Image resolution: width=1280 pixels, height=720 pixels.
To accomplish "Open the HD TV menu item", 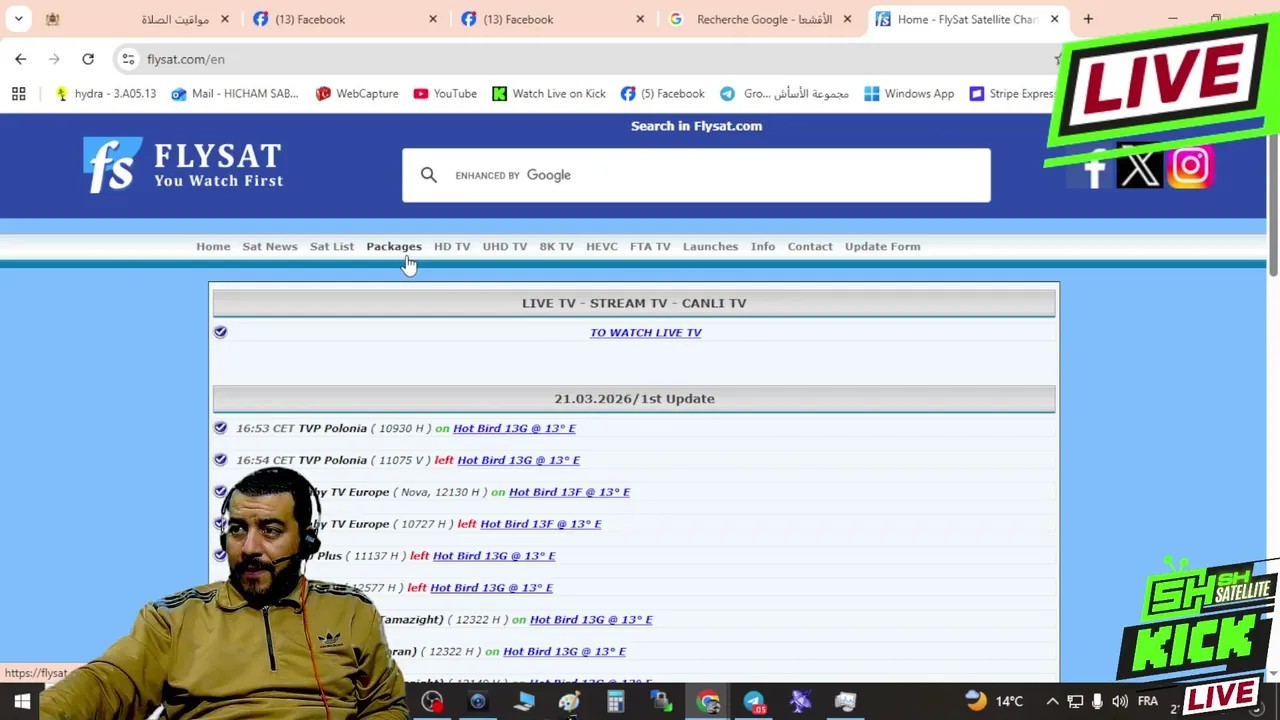I will pyautogui.click(x=452, y=246).
